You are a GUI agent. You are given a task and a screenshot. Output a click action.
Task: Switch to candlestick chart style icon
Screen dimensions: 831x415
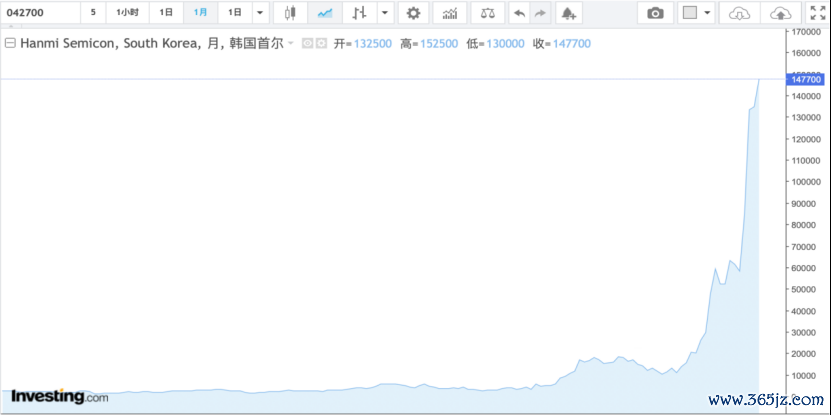point(290,13)
